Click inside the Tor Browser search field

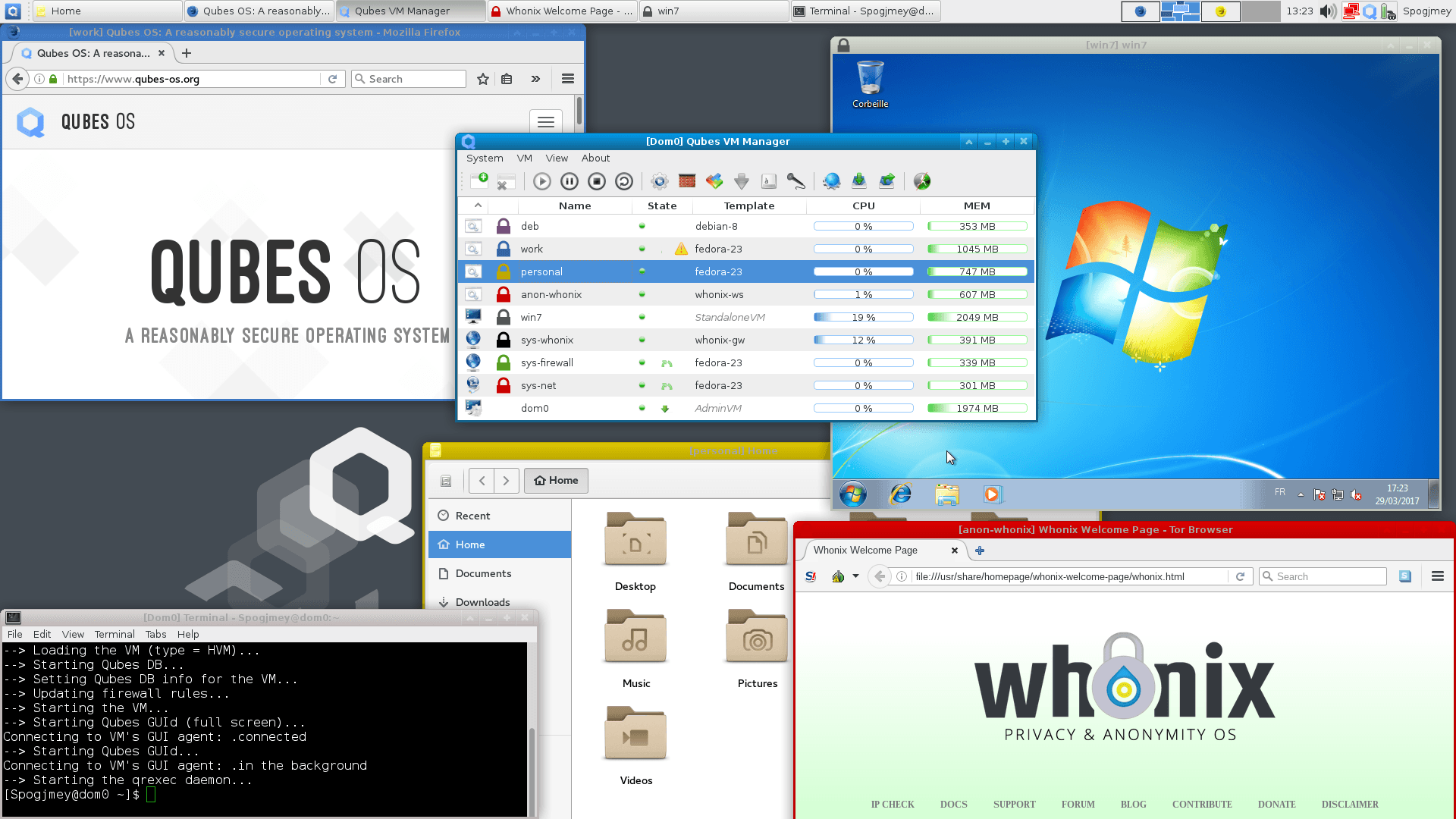1323,576
